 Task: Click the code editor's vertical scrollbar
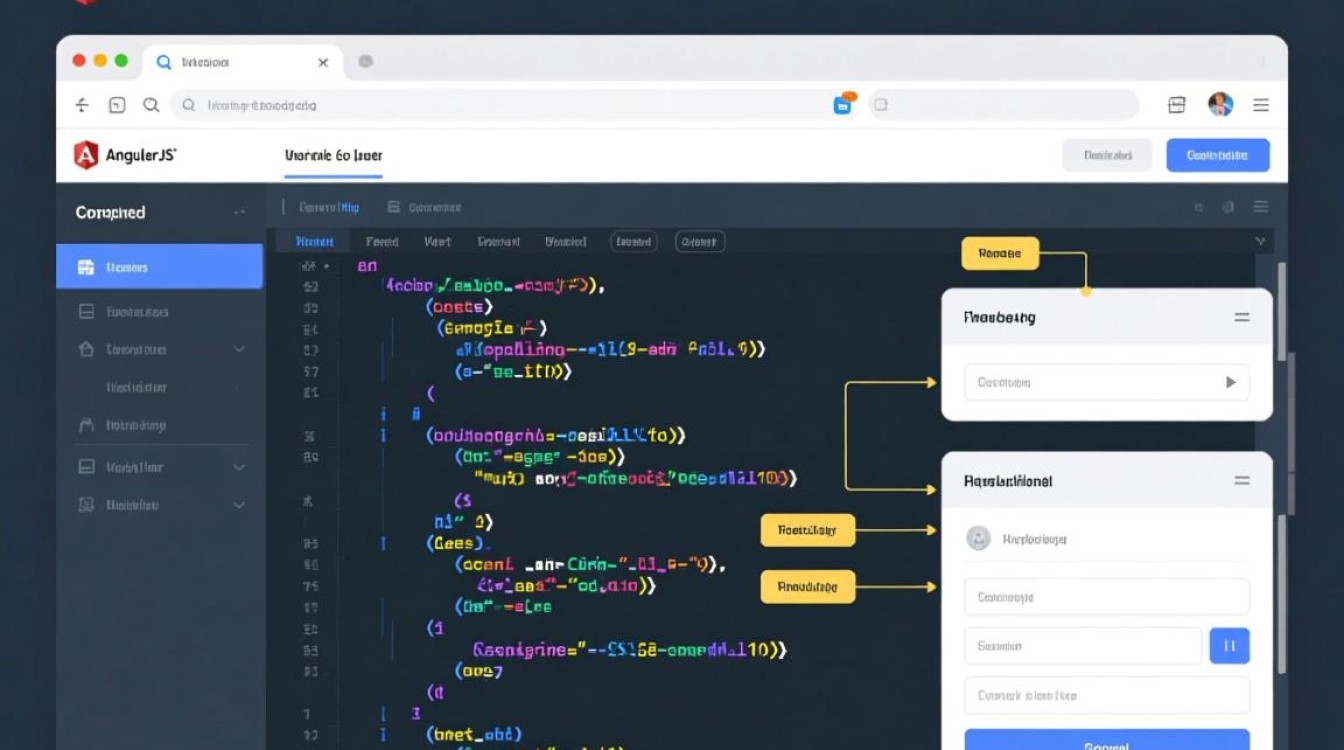coord(1282,310)
